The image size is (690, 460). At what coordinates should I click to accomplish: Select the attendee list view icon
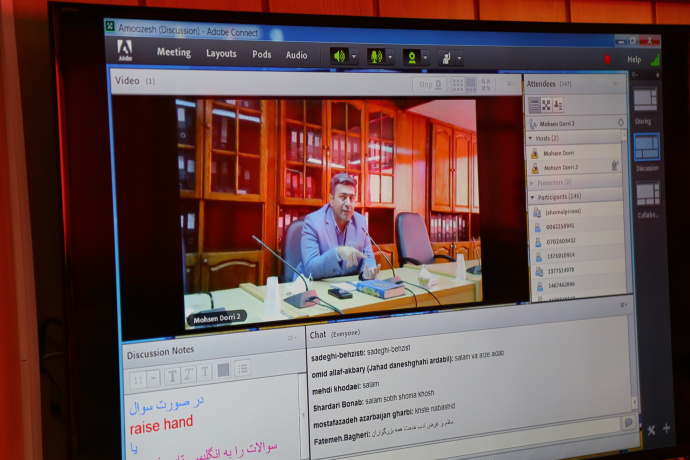point(534,104)
